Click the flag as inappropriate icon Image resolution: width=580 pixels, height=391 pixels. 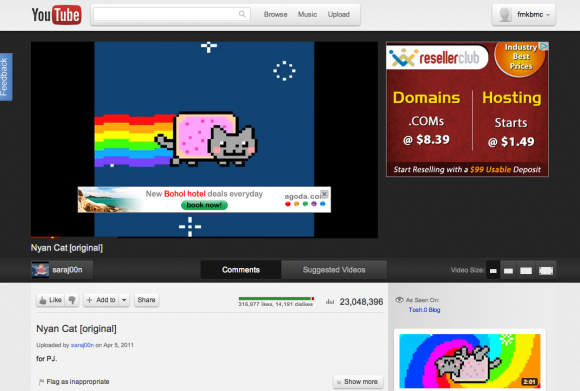click(x=41, y=382)
